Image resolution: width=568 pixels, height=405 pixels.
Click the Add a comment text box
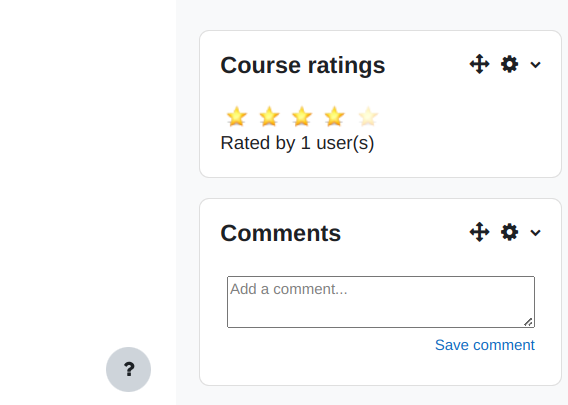(x=381, y=302)
